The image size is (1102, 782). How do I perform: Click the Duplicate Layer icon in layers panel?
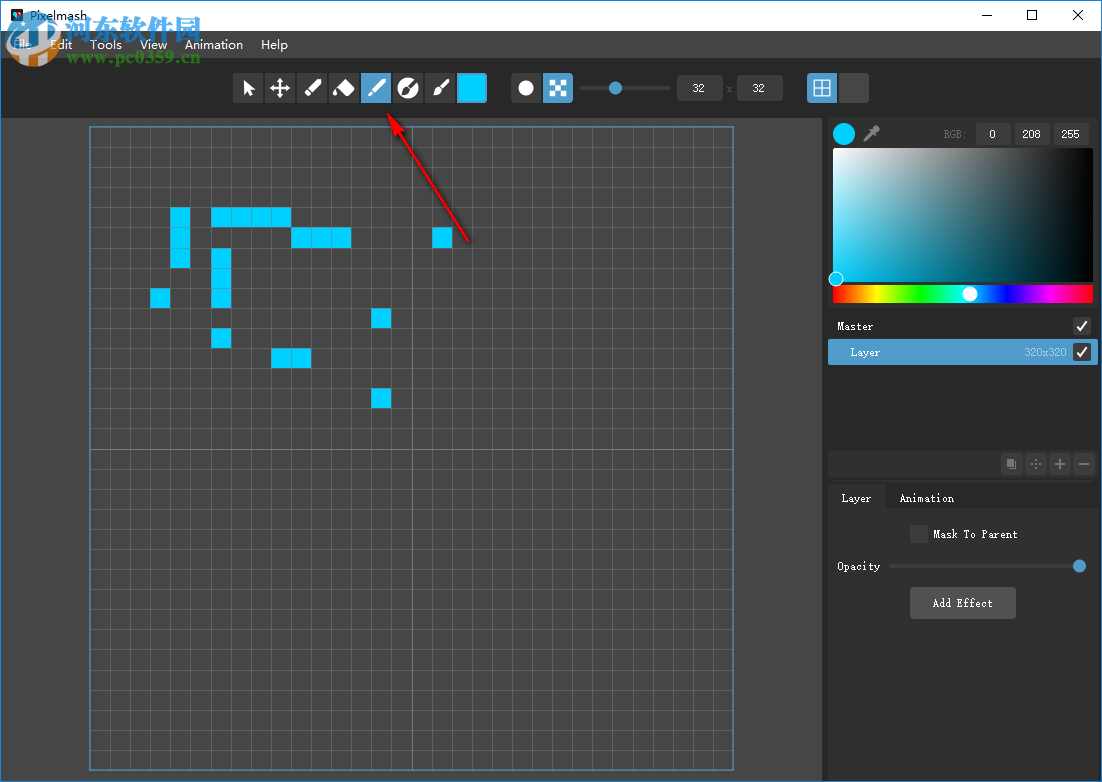[1011, 463]
